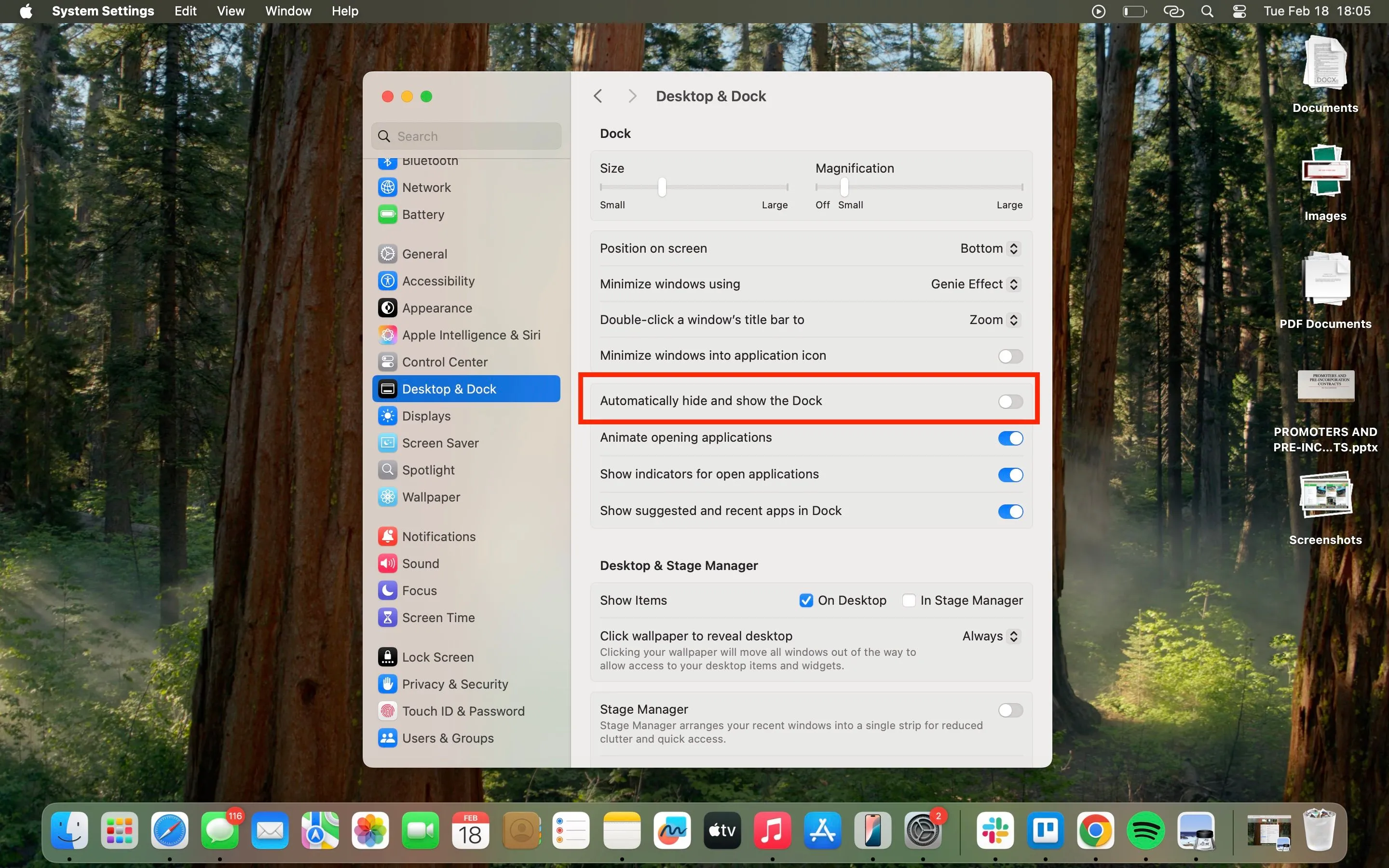This screenshot has width=1389, height=868.
Task: Launch Spotify from the Dock
Action: click(x=1145, y=831)
